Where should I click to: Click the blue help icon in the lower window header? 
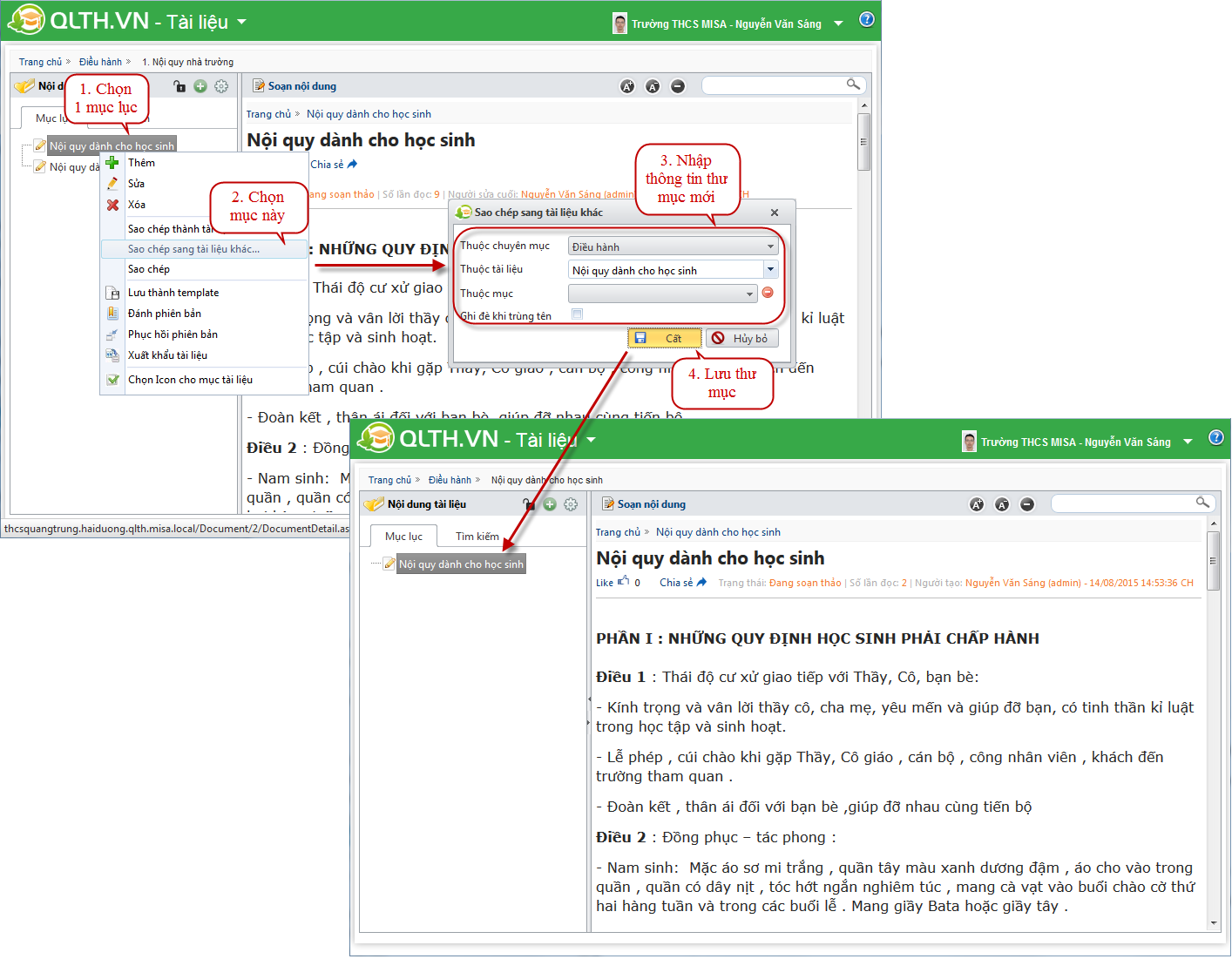(1216, 437)
